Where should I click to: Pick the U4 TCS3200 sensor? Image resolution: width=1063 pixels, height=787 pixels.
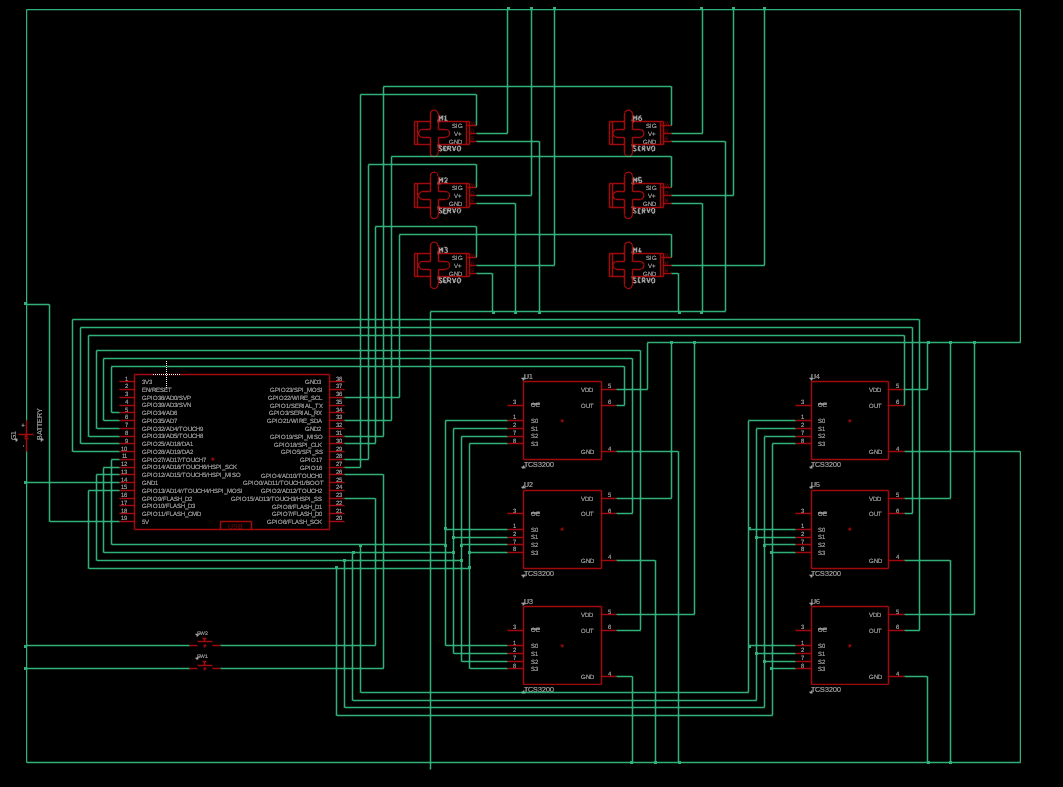pos(849,420)
